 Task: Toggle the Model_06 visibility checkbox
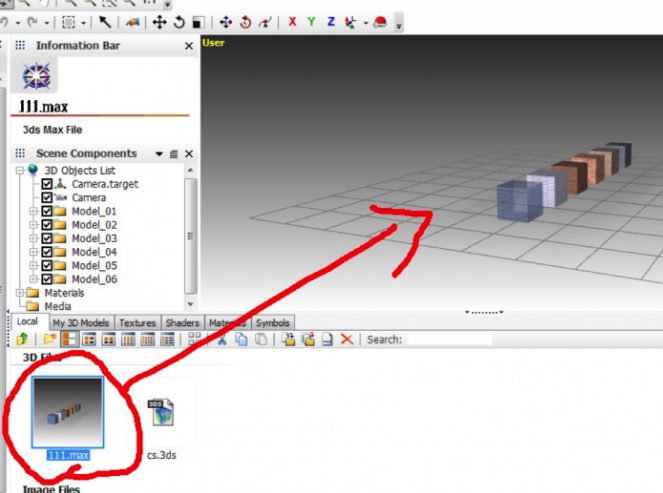tap(47, 279)
